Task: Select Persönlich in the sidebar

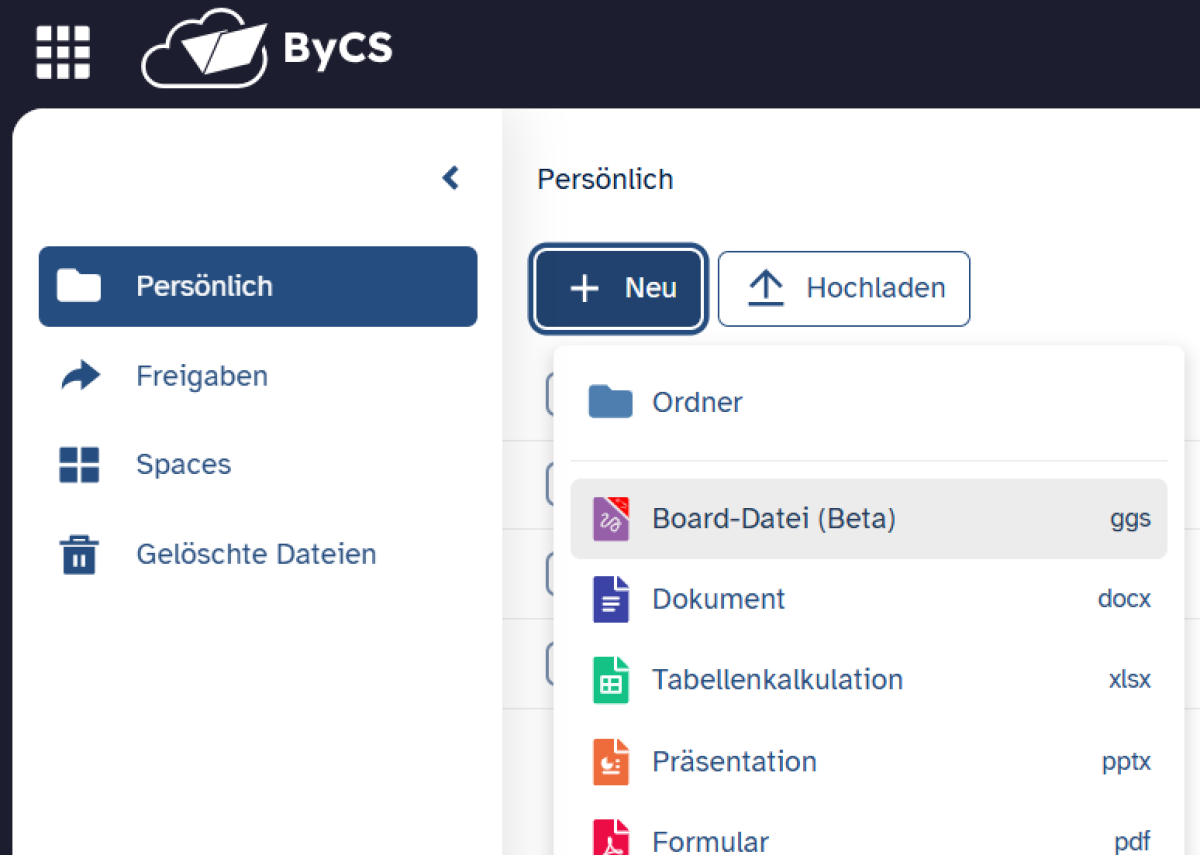Action: point(257,287)
